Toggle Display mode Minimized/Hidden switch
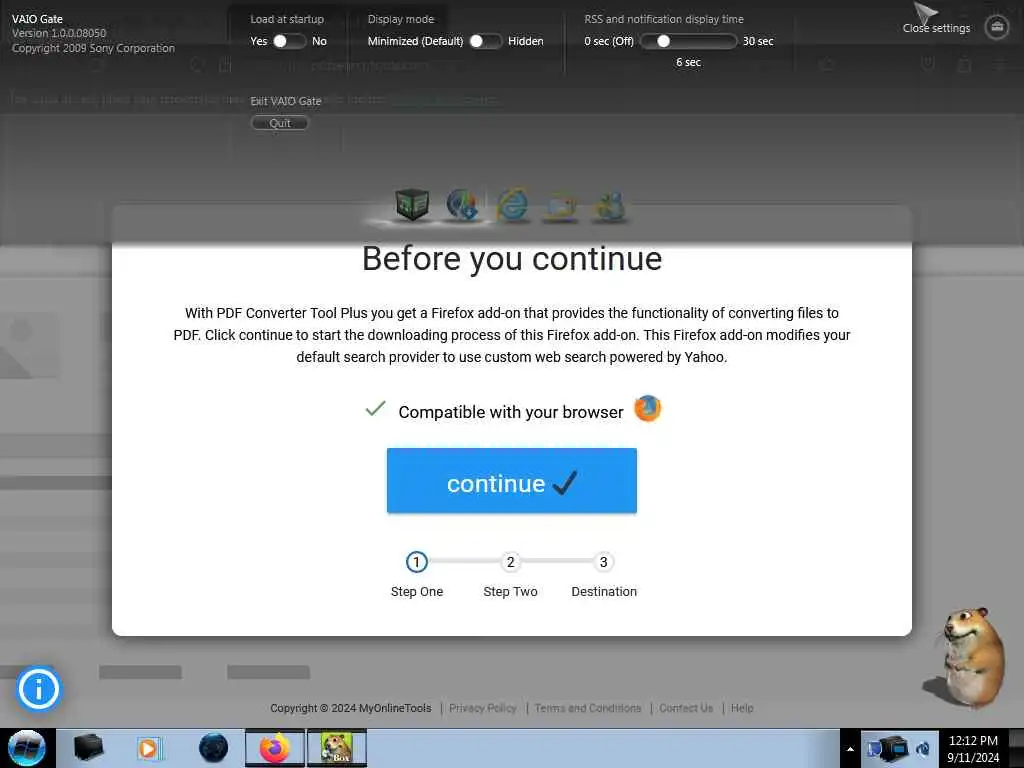The image size is (1024, 768). click(486, 41)
